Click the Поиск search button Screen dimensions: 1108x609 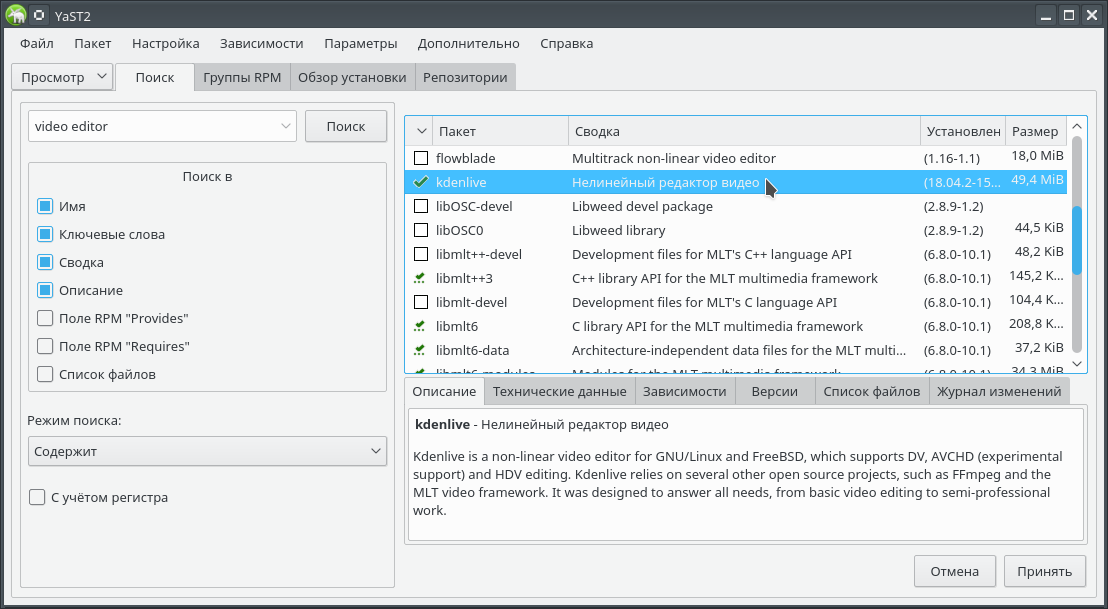pos(346,126)
